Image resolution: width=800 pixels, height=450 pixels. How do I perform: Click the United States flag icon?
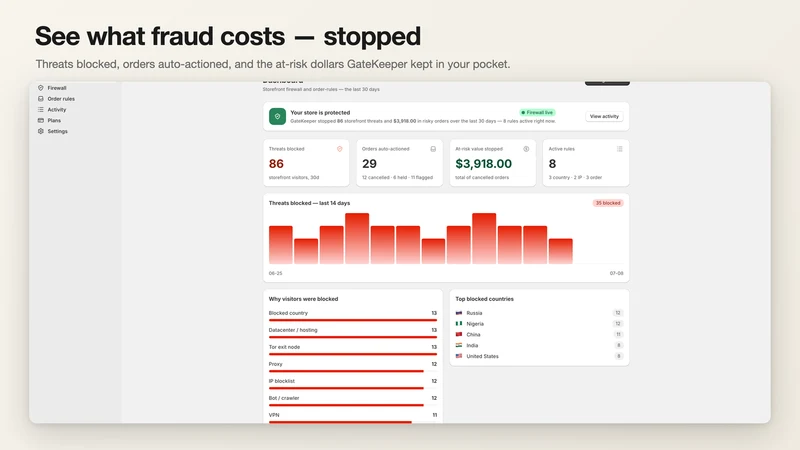(459, 356)
